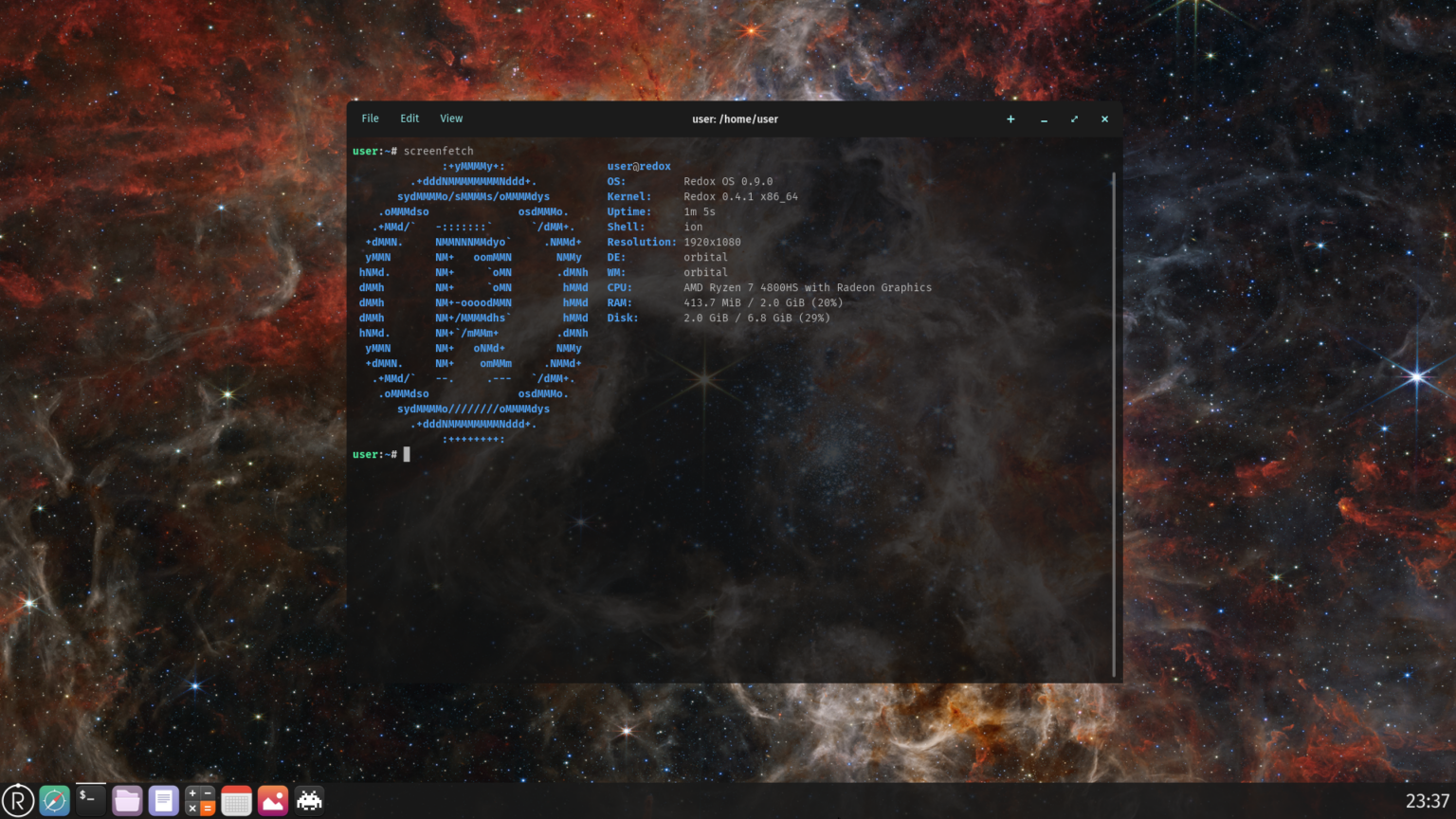
Task: Launch the web browser from the taskbar
Action: (55, 799)
